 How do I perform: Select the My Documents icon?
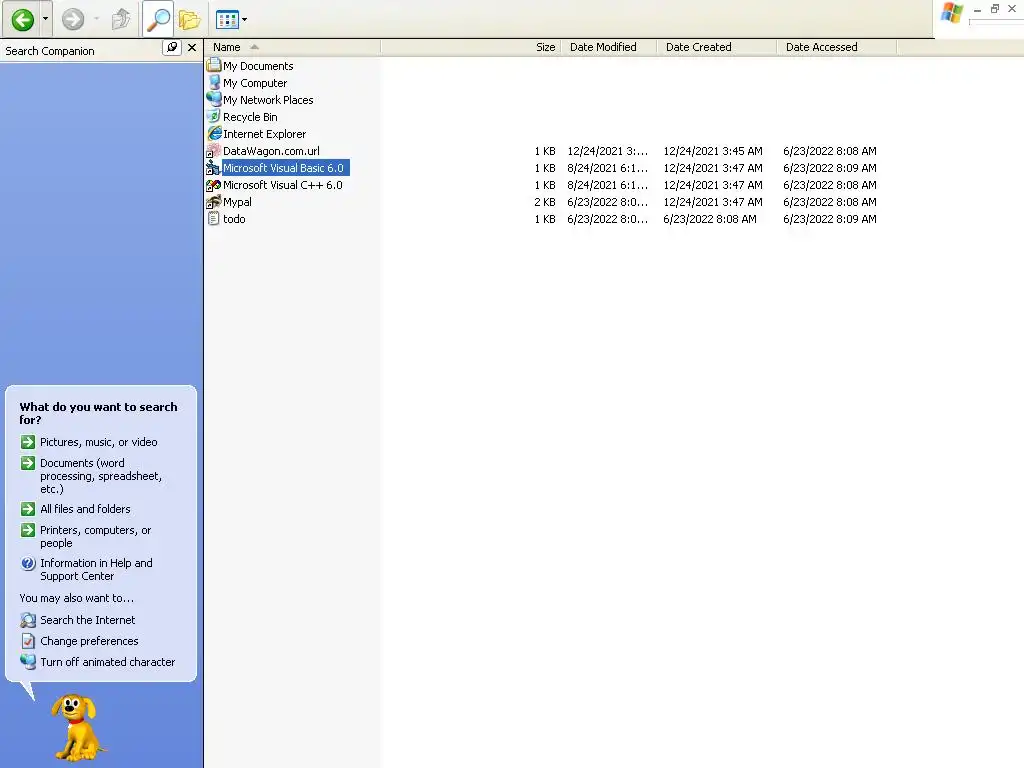click(214, 65)
